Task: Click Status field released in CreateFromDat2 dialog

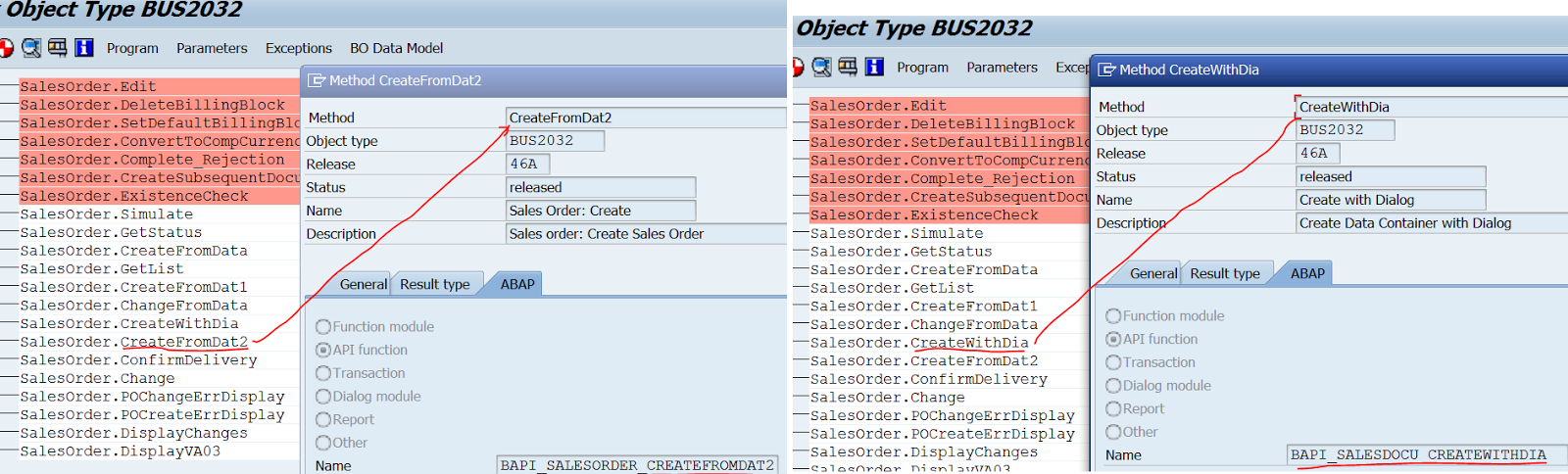Action: 601,187
